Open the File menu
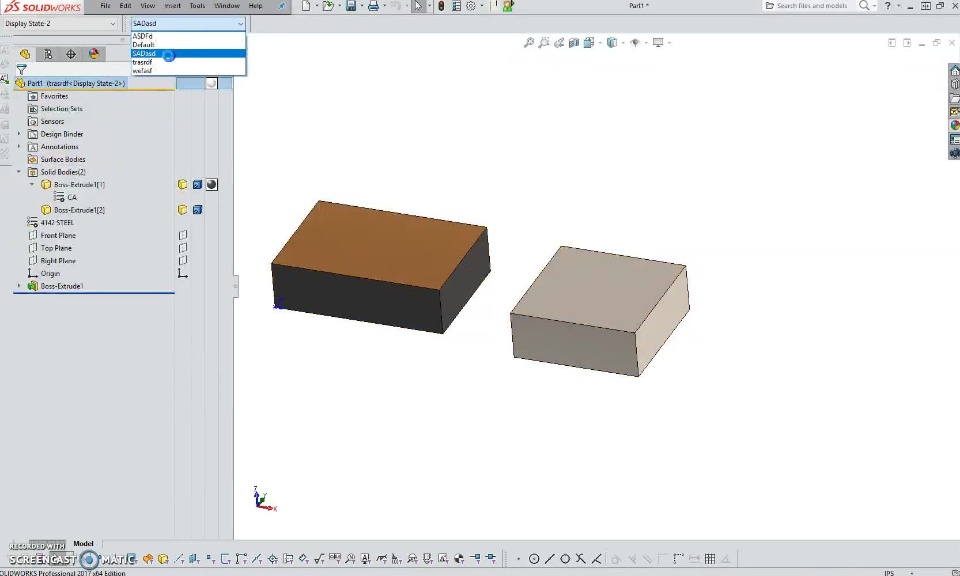960x576 pixels. click(x=105, y=6)
